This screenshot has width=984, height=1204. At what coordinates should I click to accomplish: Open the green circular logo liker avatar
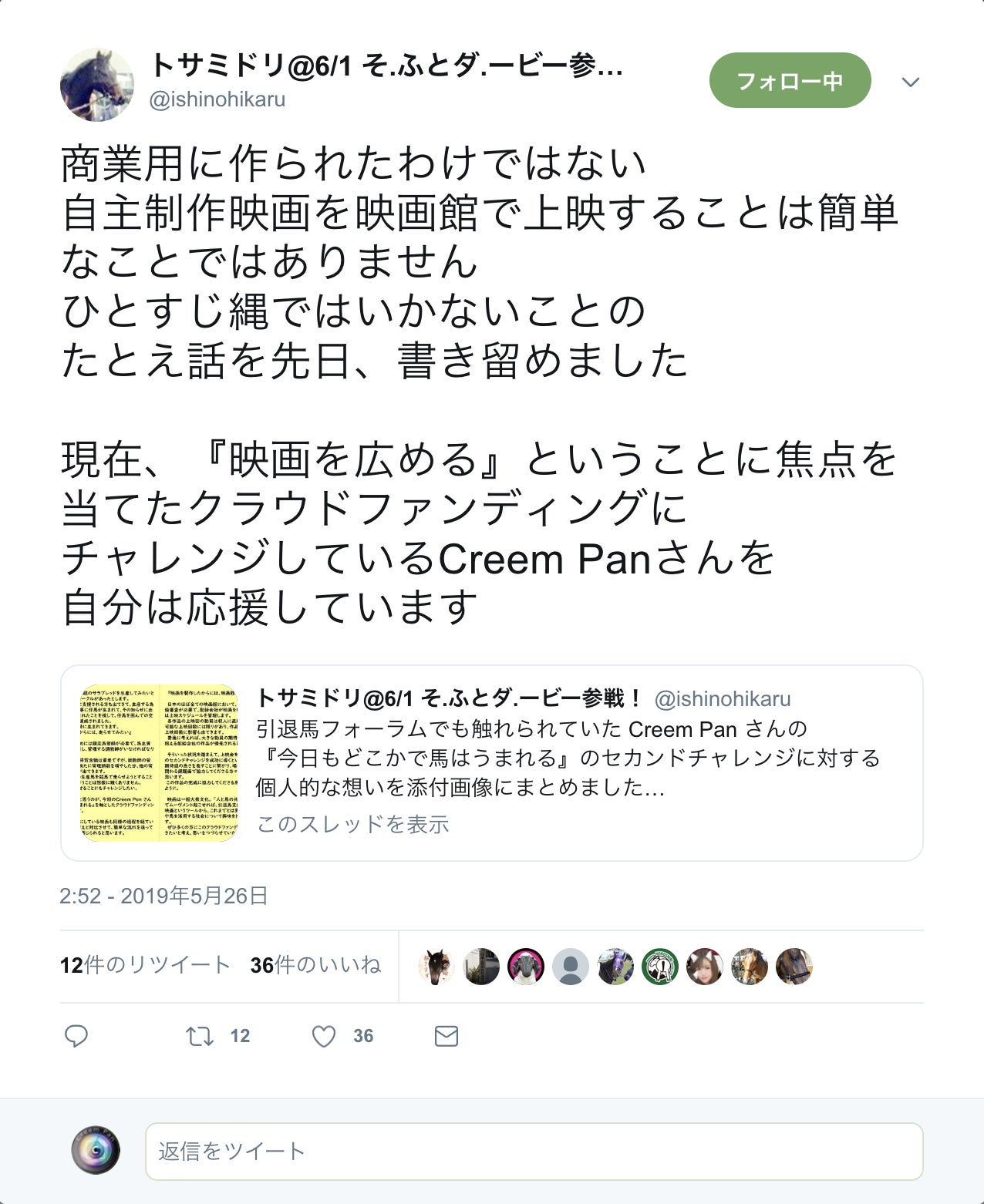tap(660, 966)
